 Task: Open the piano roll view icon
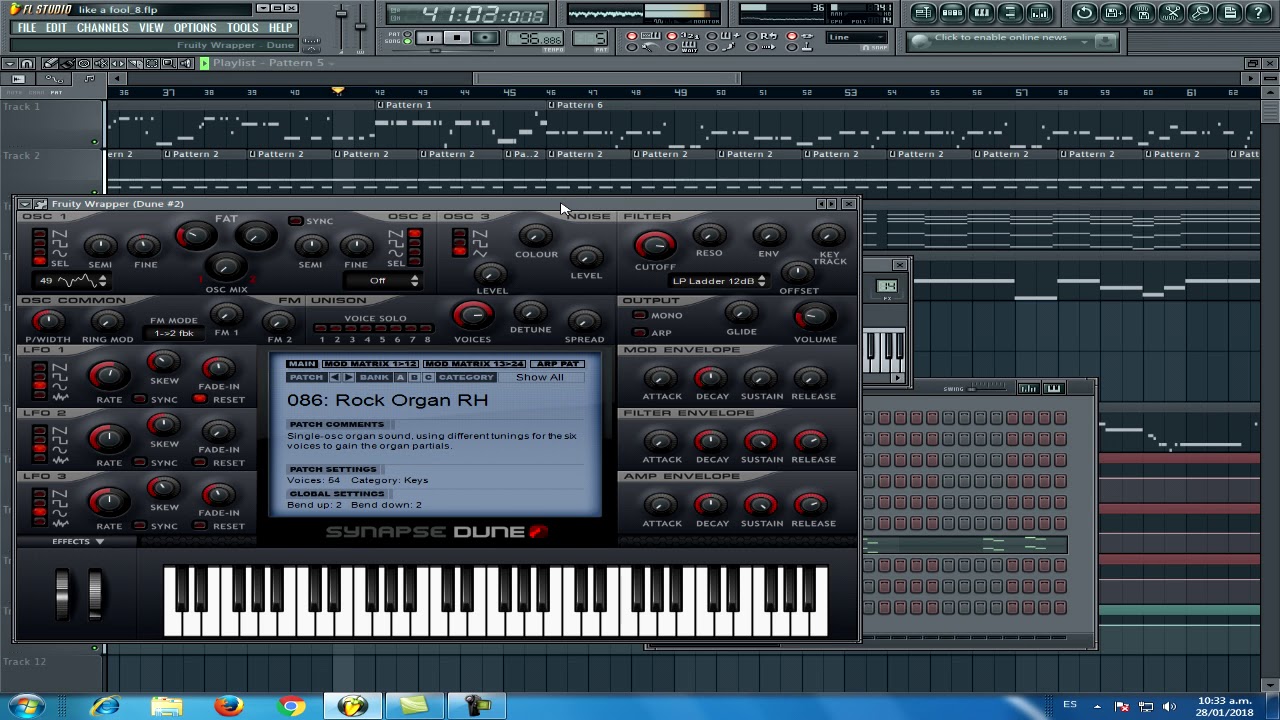coord(981,13)
